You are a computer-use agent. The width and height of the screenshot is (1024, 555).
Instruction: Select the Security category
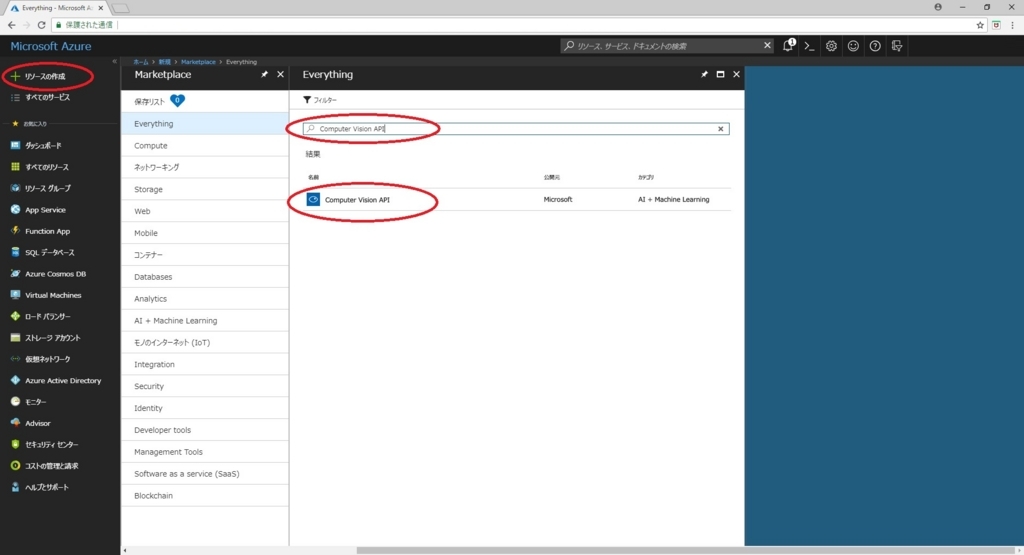coord(204,386)
